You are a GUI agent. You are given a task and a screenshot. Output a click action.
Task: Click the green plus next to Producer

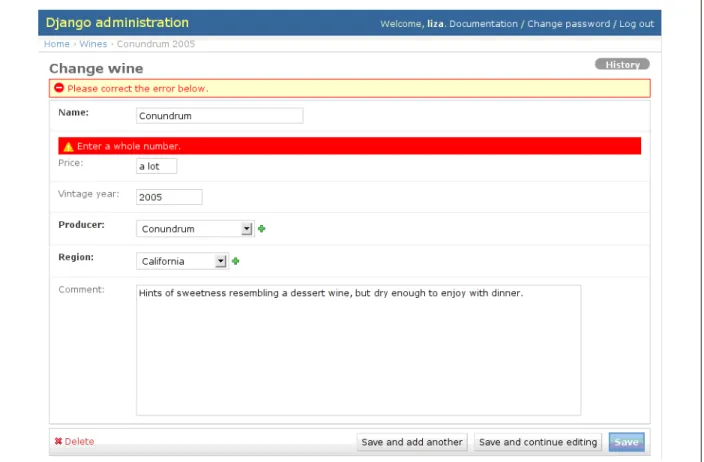261,229
